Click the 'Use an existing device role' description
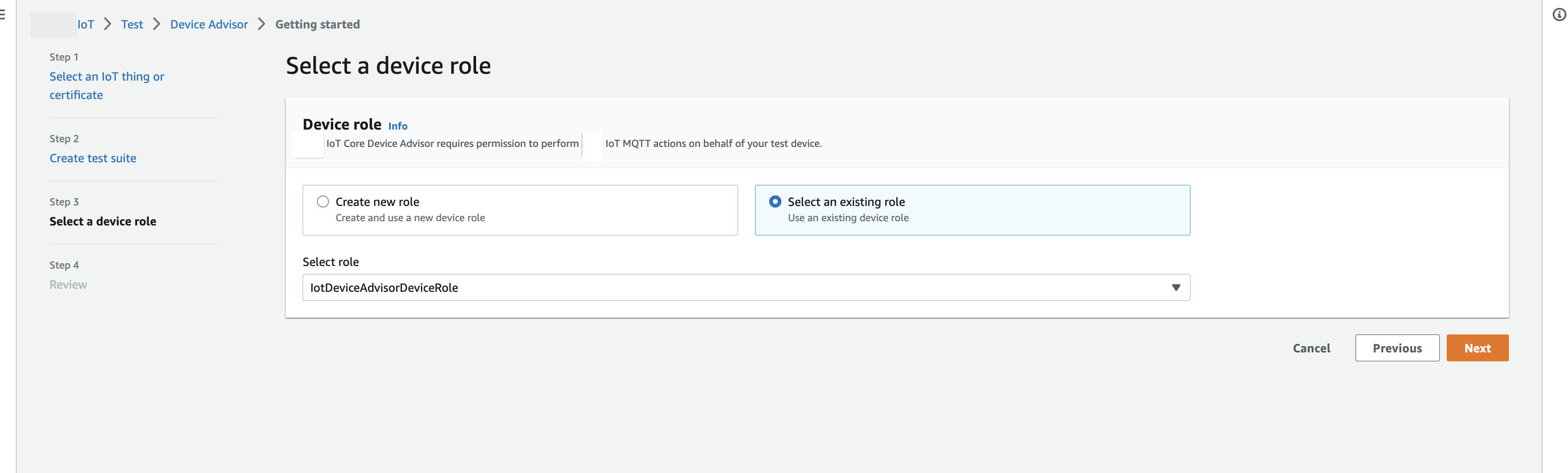This screenshot has height=473, width=1568. (847, 218)
